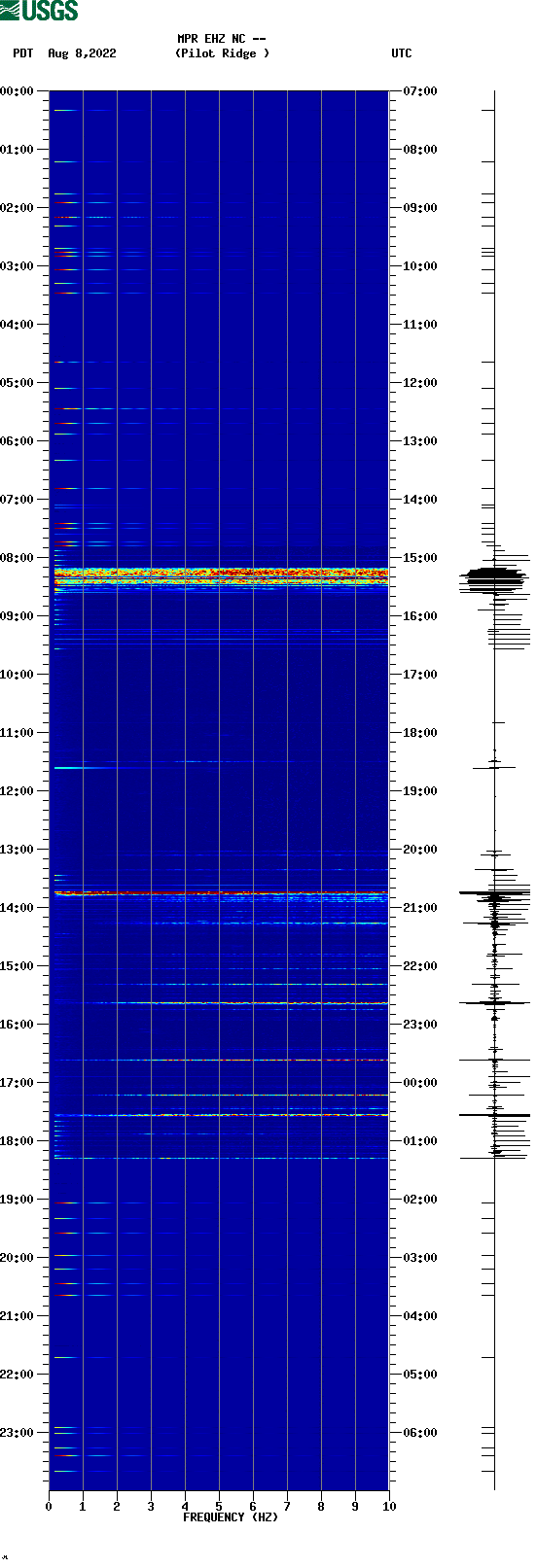The height and width of the screenshot is (1568, 537).
Task: Click the 'MPR EHZ NC --' station title
Action: point(222,39)
